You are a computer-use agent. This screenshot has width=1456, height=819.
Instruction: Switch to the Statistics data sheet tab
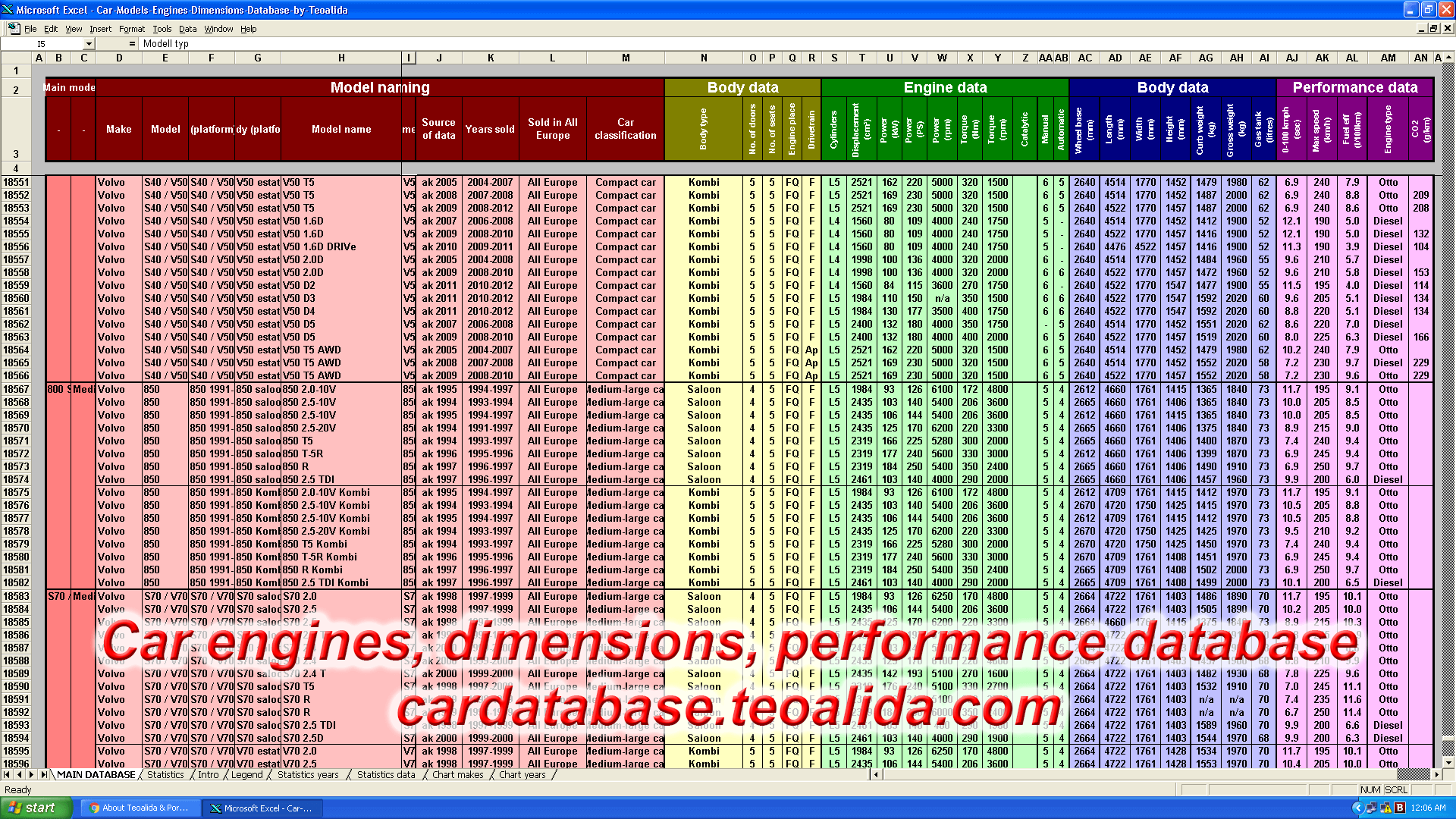[x=386, y=774]
